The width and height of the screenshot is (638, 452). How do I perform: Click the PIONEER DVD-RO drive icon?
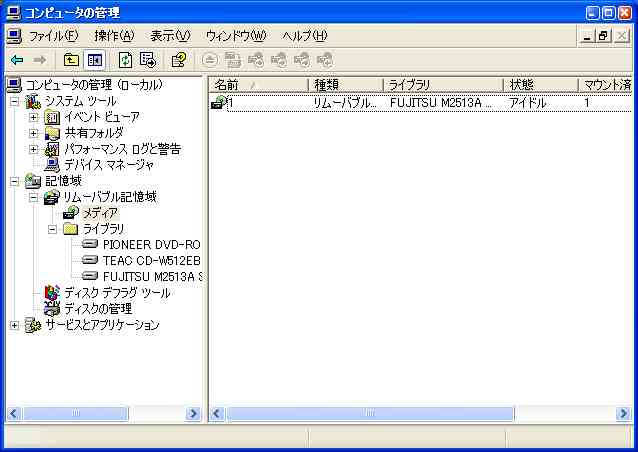pos(90,244)
